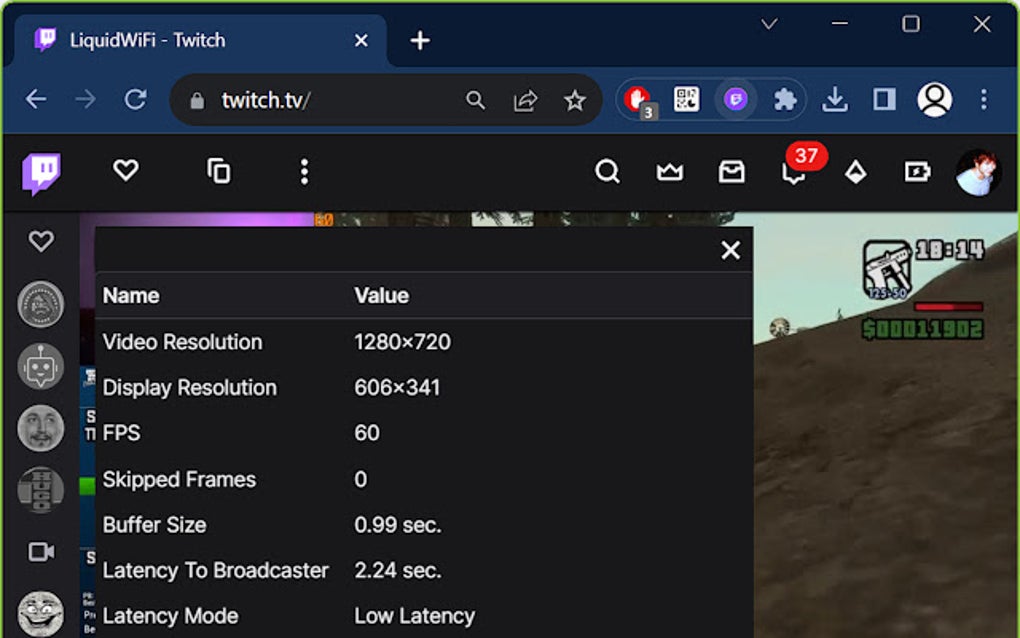The image size is (1020, 638).
Task: Select the Buffer Size 0.99 sec. value
Action: pos(397,525)
